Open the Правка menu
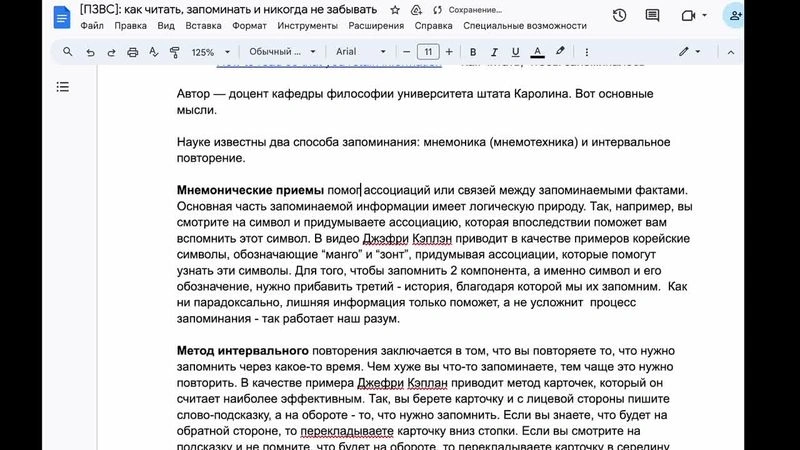This screenshot has height=450, width=800. pyautogui.click(x=131, y=26)
